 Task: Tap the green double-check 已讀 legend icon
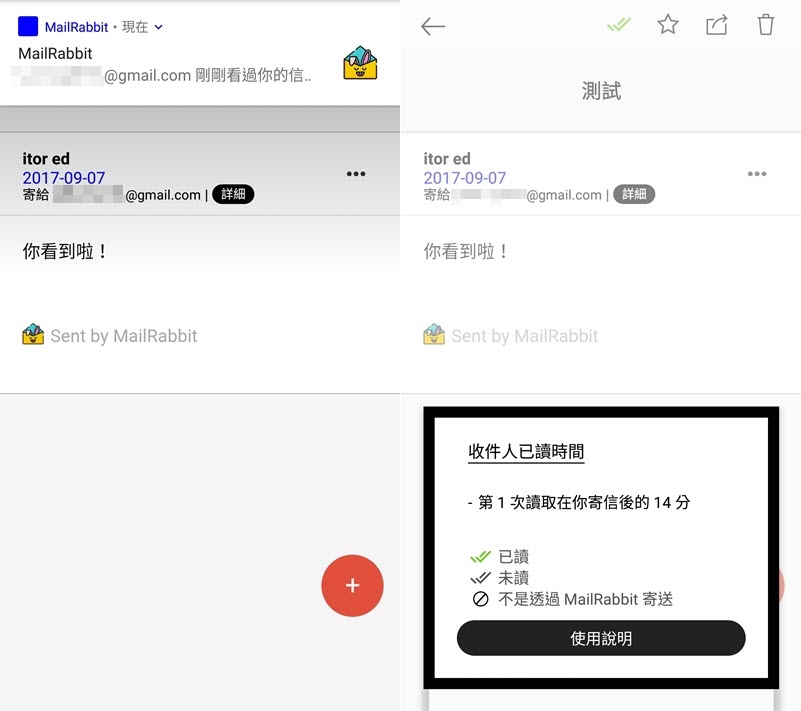point(480,556)
